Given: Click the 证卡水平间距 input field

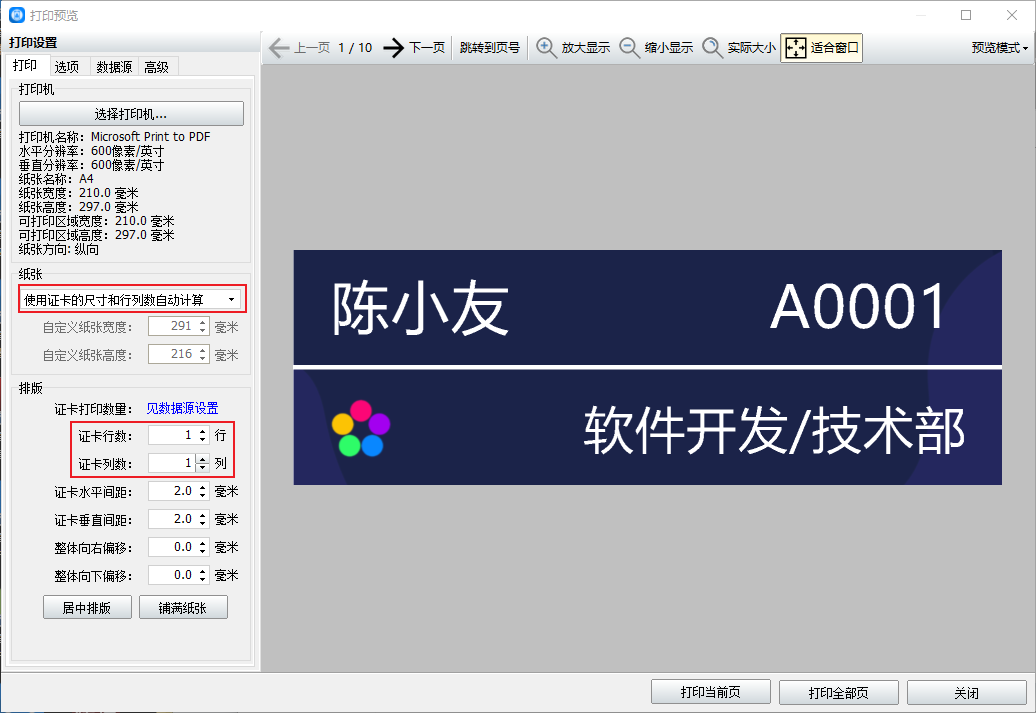Looking at the screenshot, I should tap(171, 491).
